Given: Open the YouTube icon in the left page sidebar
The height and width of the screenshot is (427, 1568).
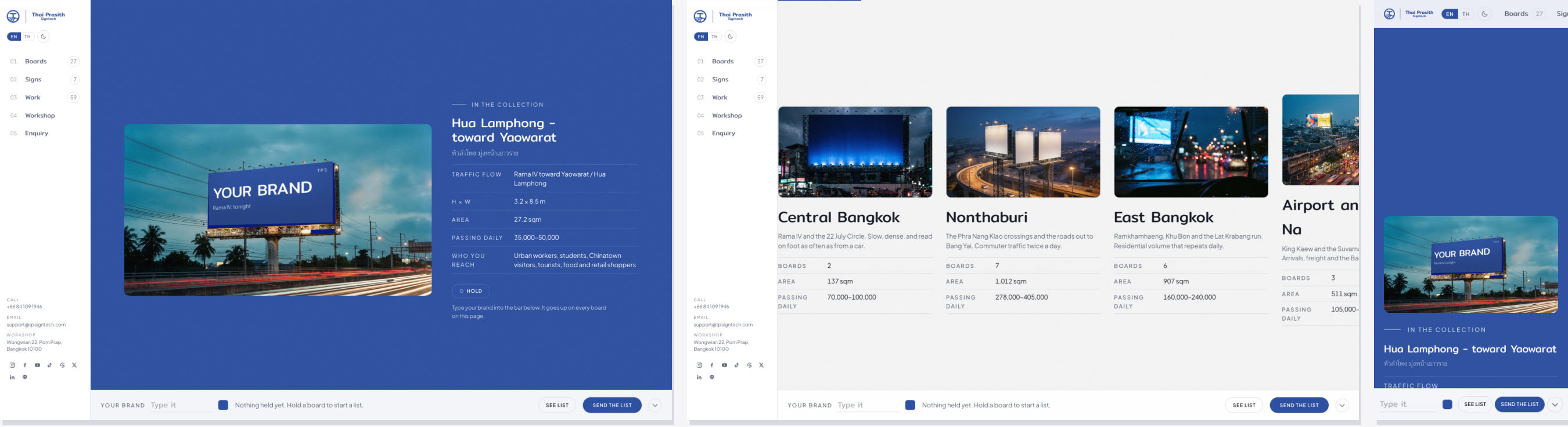Looking at the screenshot, I should 37,365.
